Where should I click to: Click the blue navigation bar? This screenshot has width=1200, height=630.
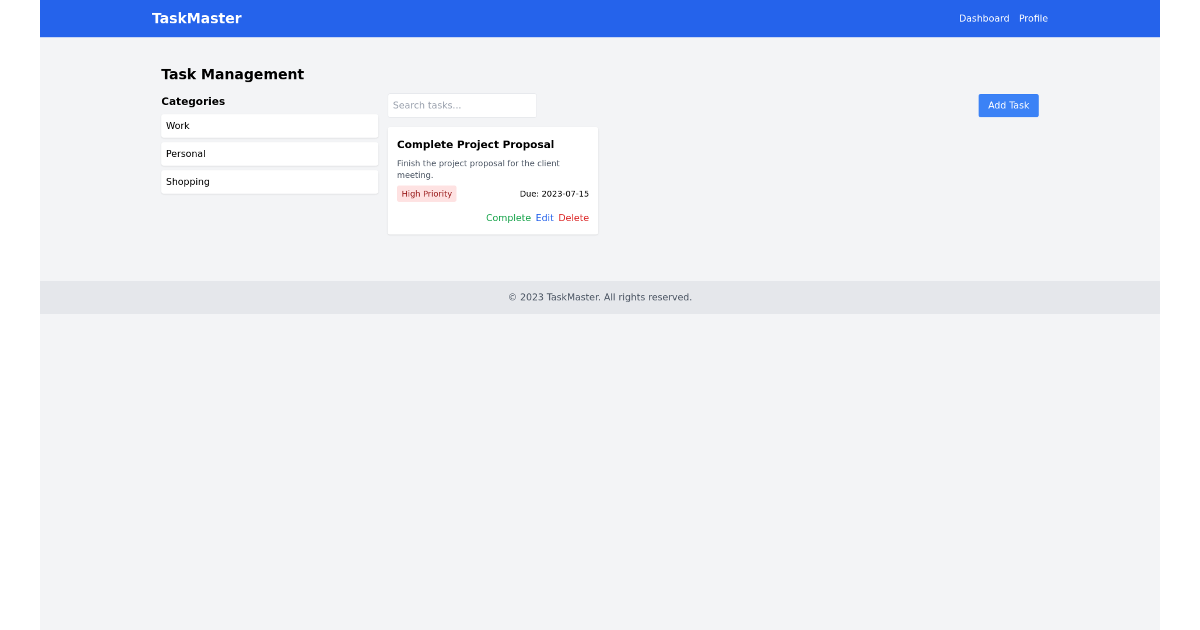(600, 18)
